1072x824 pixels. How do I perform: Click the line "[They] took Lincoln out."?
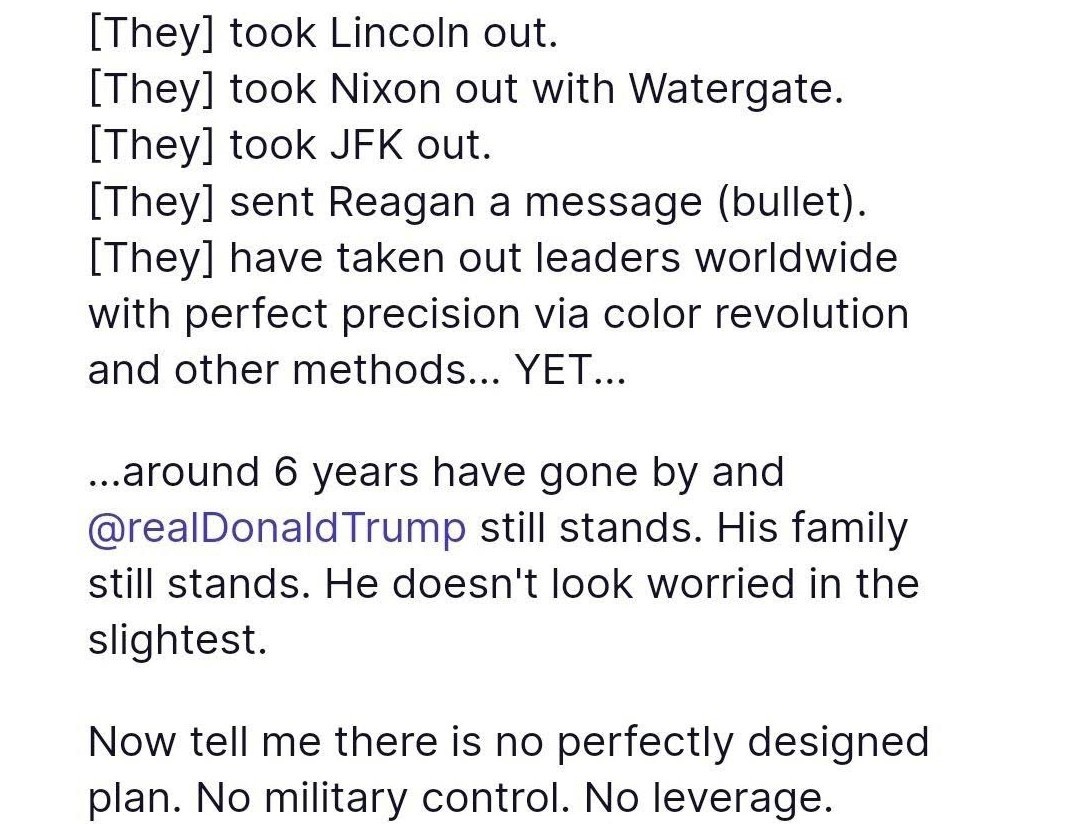pyautogui.click(x=322, y=34)
